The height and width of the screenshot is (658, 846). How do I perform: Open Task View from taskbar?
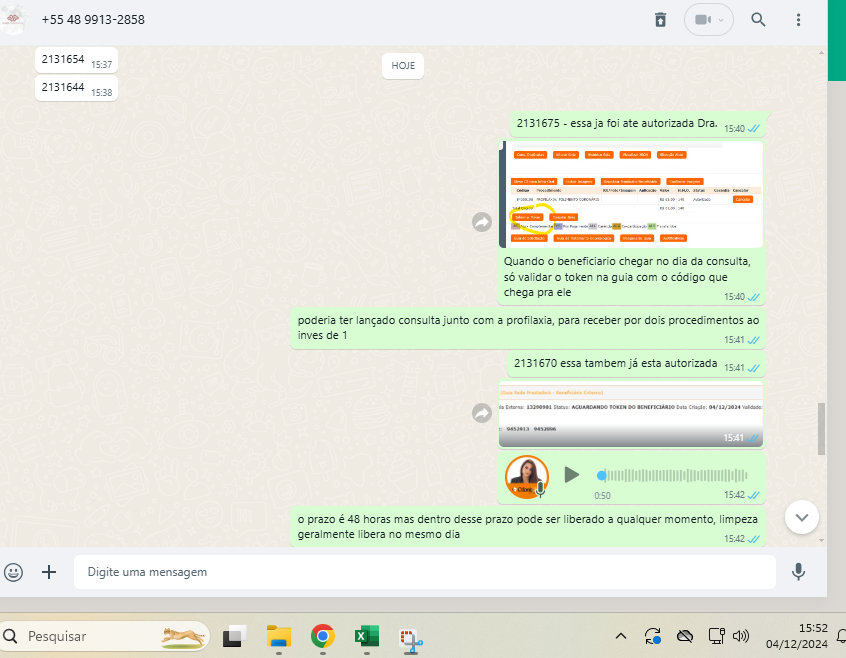coord(235,636)
